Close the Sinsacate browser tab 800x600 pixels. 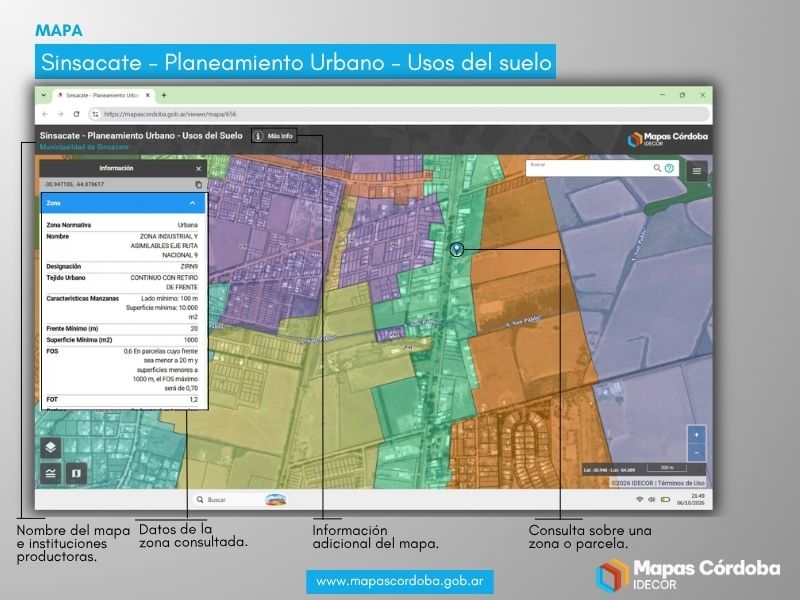coord(148,95)
